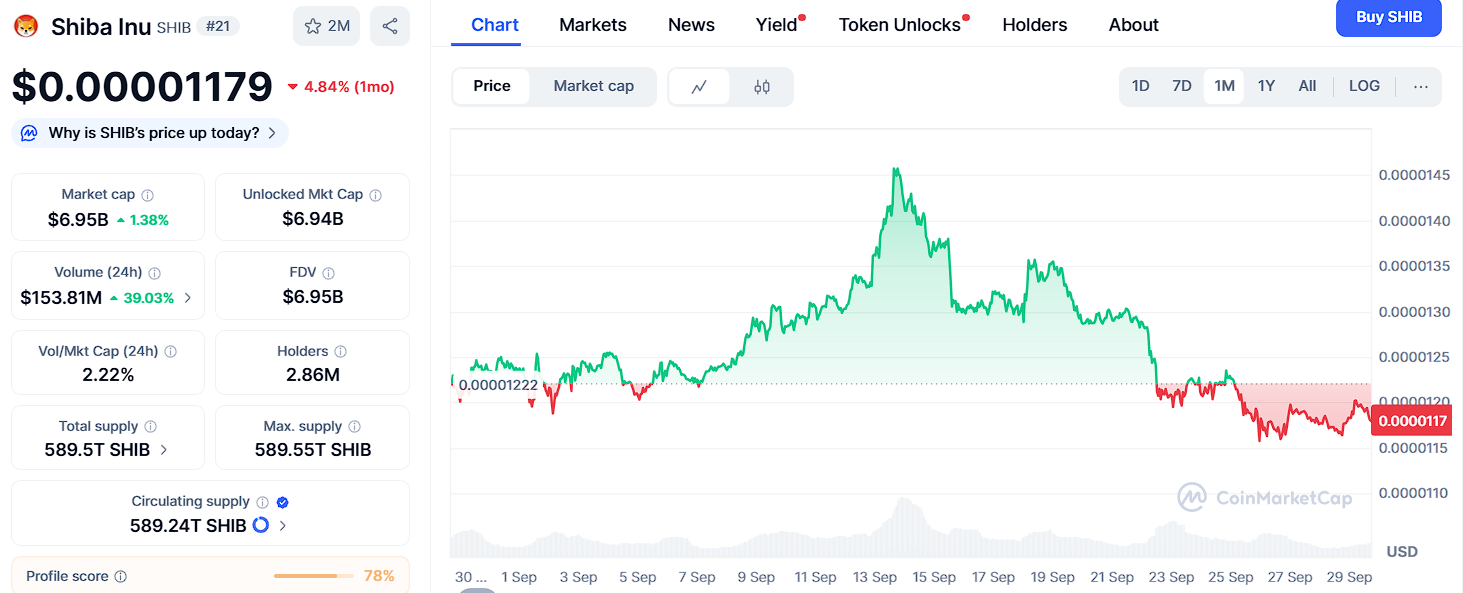Click the verified badge by Circulating supply
Screen dimensions: 1463x593
coord(282,502)
